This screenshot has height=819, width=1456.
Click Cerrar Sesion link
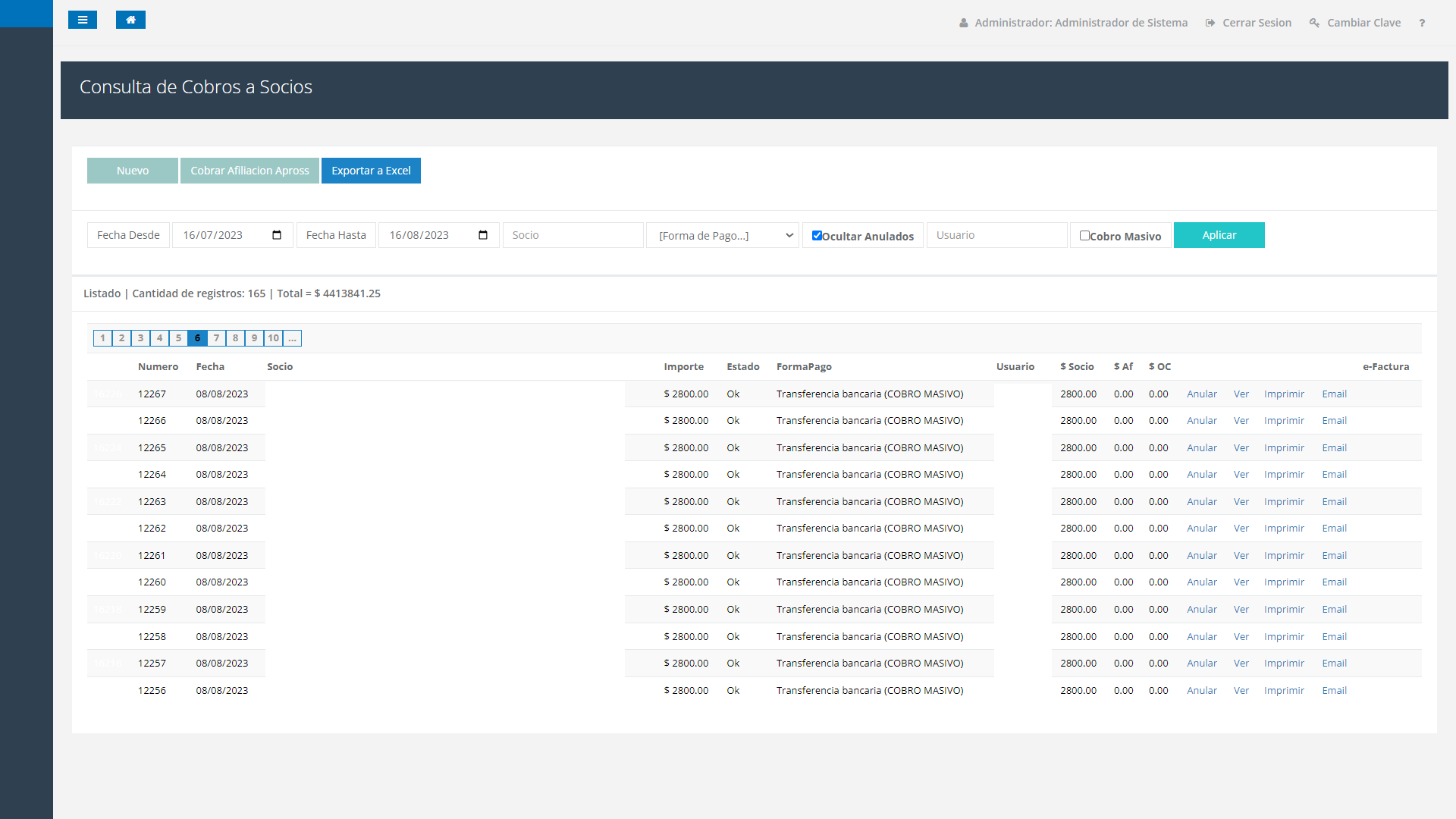click(x=1248, y=23)
